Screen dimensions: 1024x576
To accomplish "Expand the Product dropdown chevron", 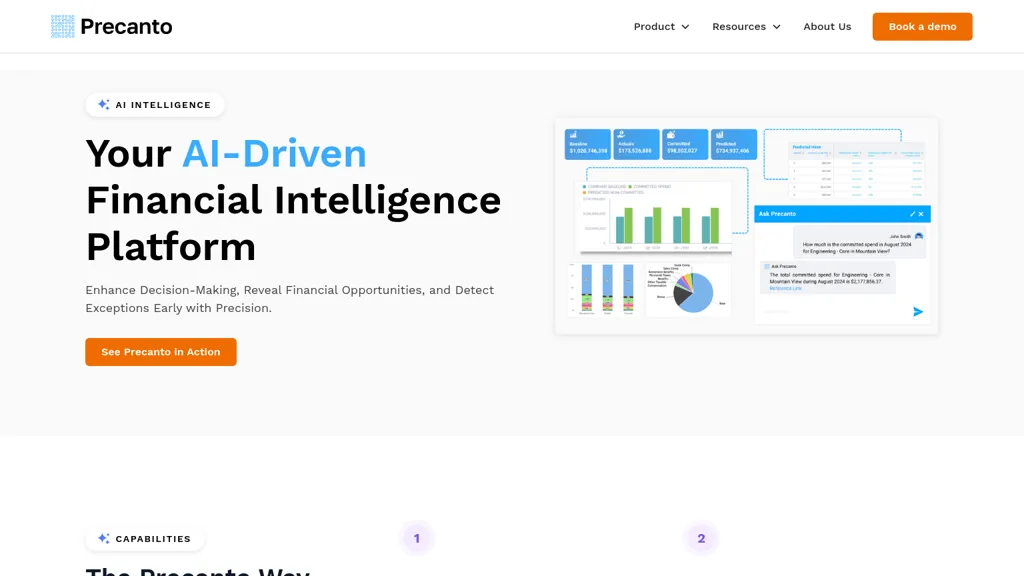I will [x=685, y=27].
